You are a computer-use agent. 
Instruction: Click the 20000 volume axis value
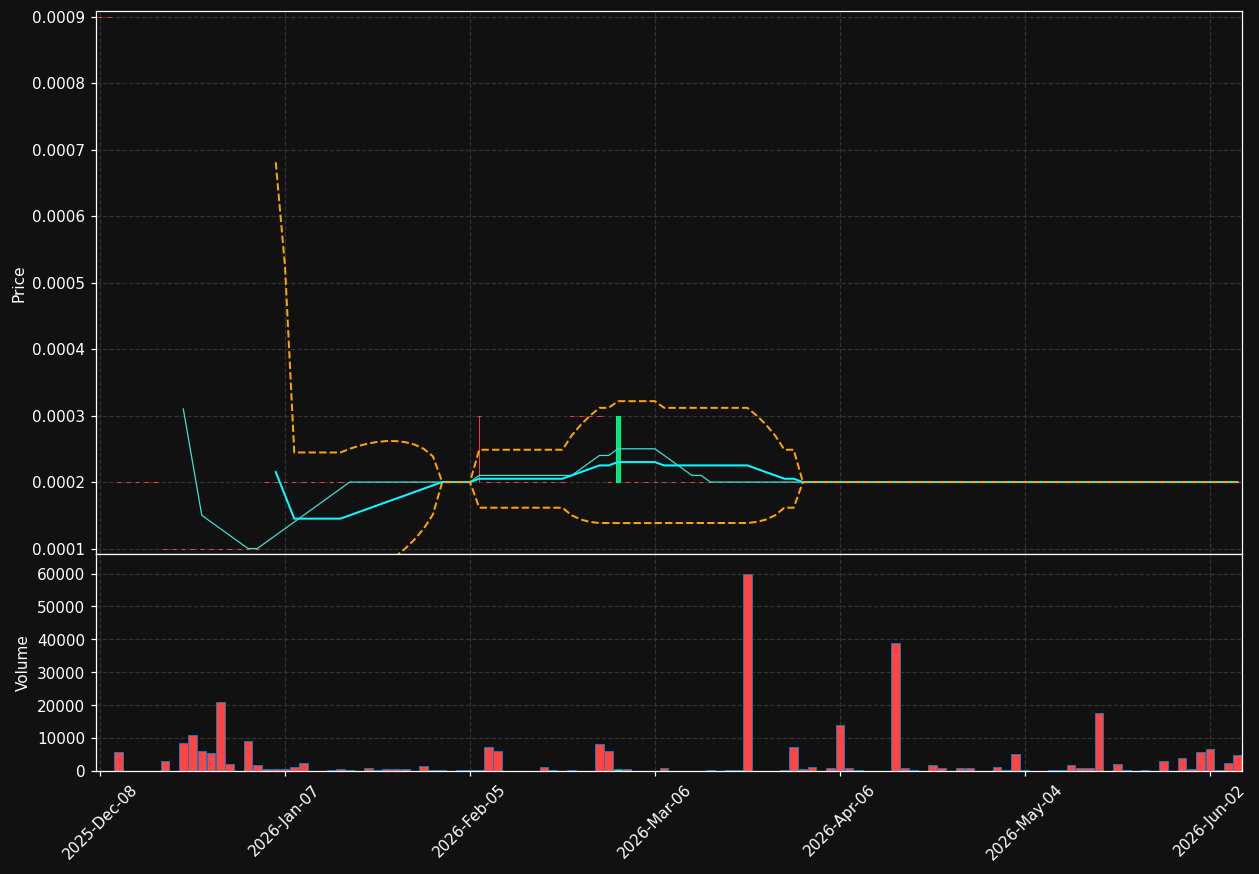click(x=62, y=706)
